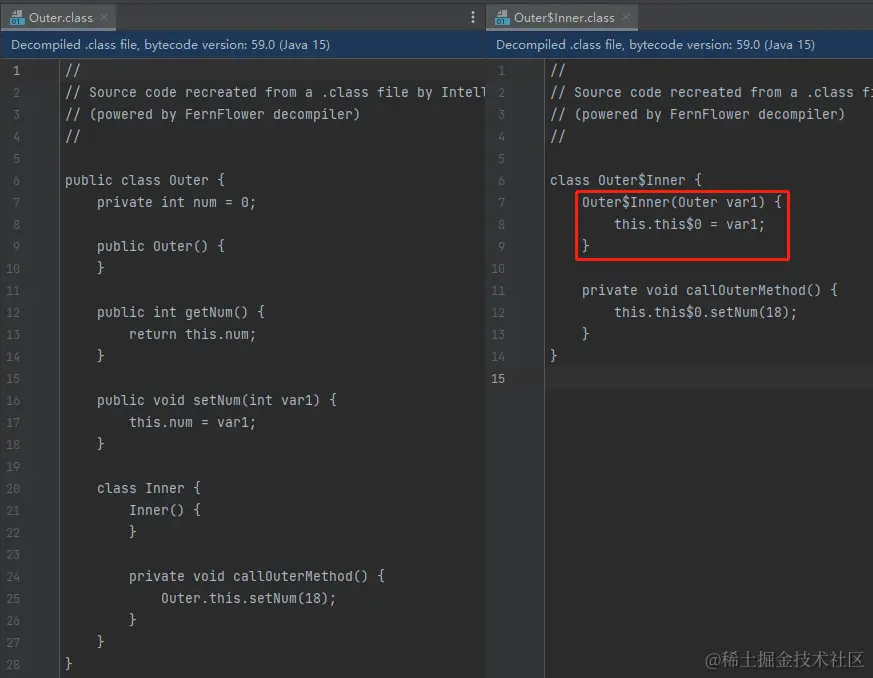Click '(powered by FernFlower decompiler)' comment in left editor

pyautogui.click(x=213, y=115)
